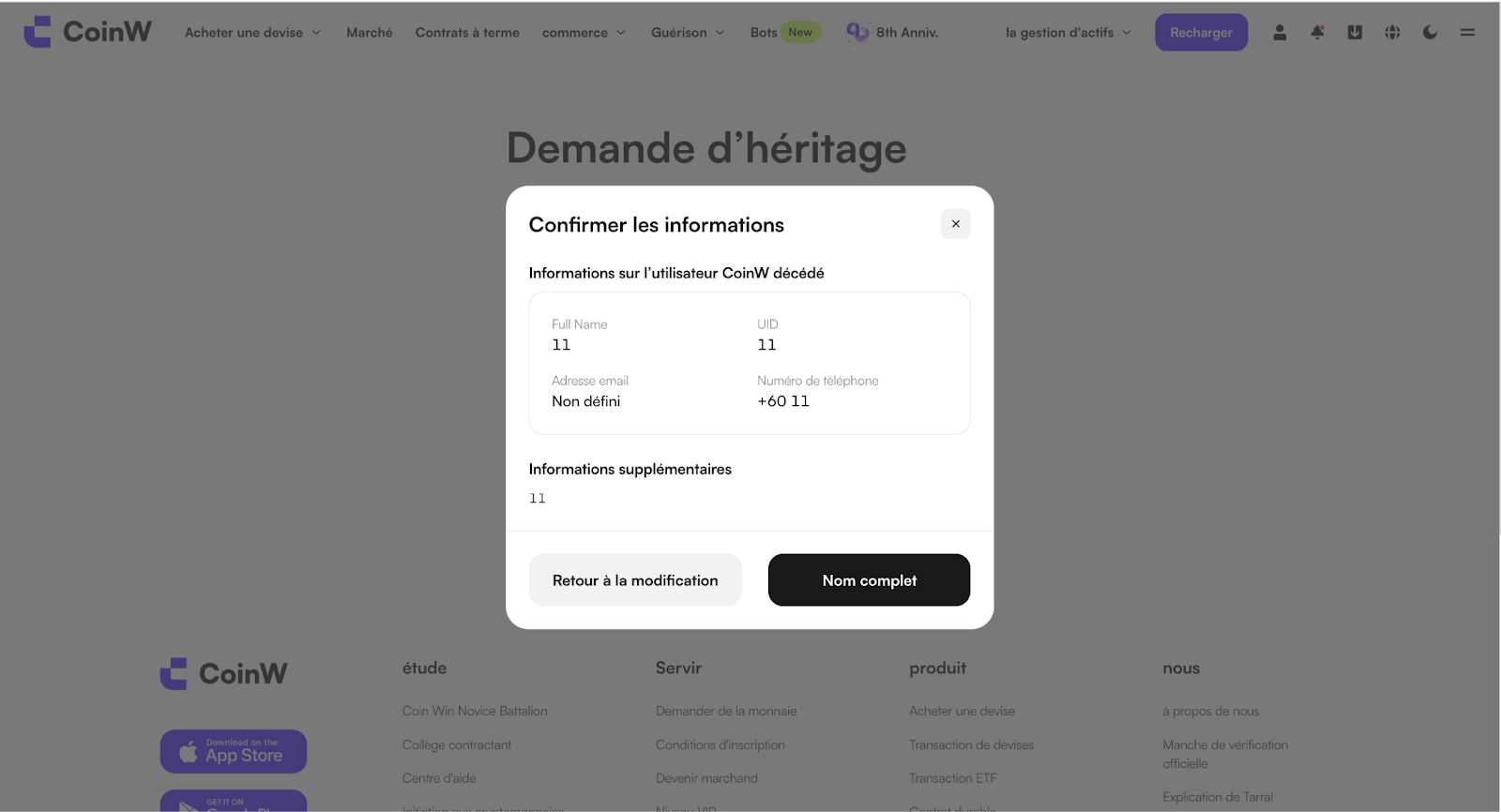Screen dimensions: 1501x812
Task: Click the download app icon in header
Action: [1355, 32]
